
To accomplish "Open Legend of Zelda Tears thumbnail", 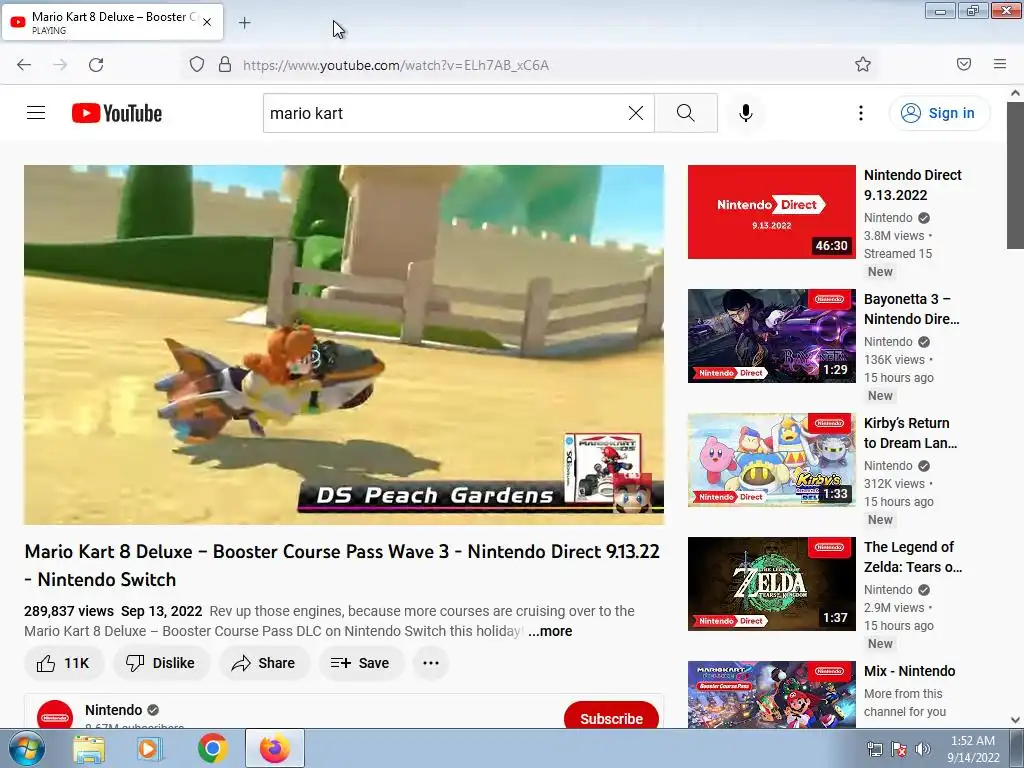I will pos(771,584).
